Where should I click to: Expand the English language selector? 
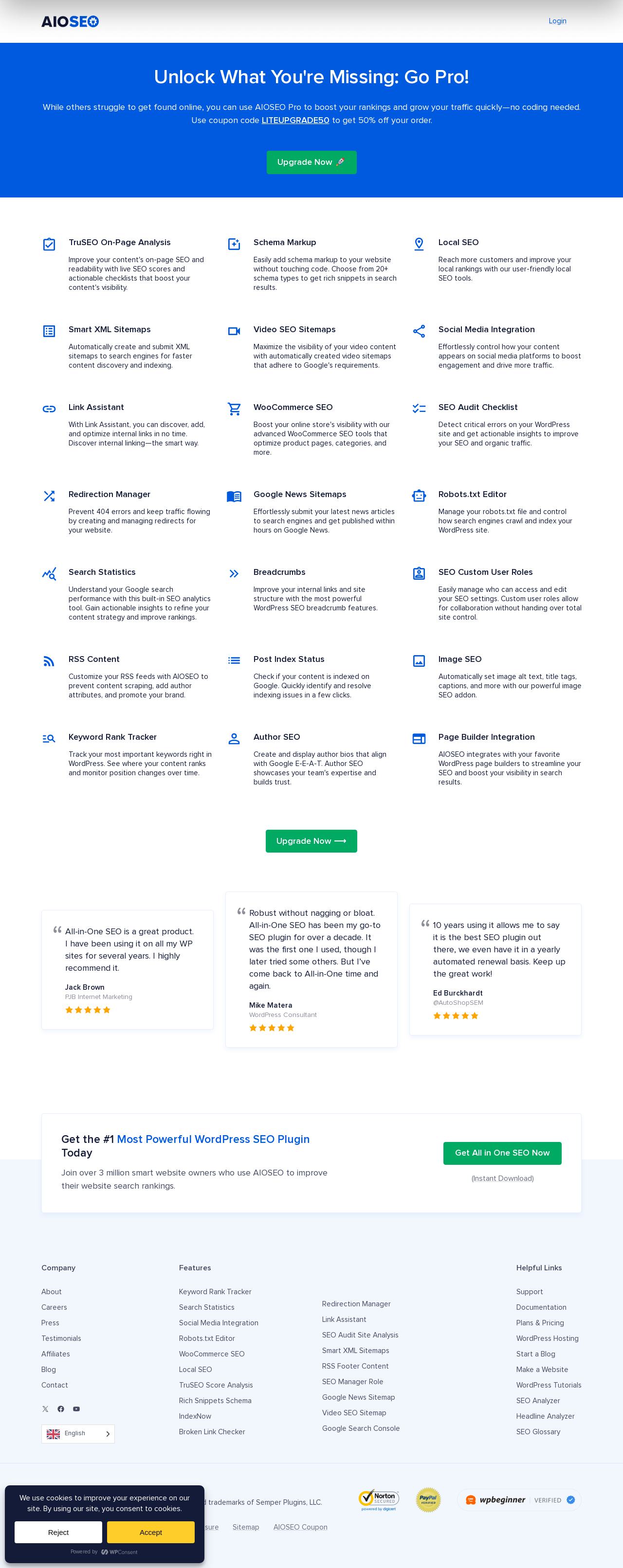point(78,1433)
